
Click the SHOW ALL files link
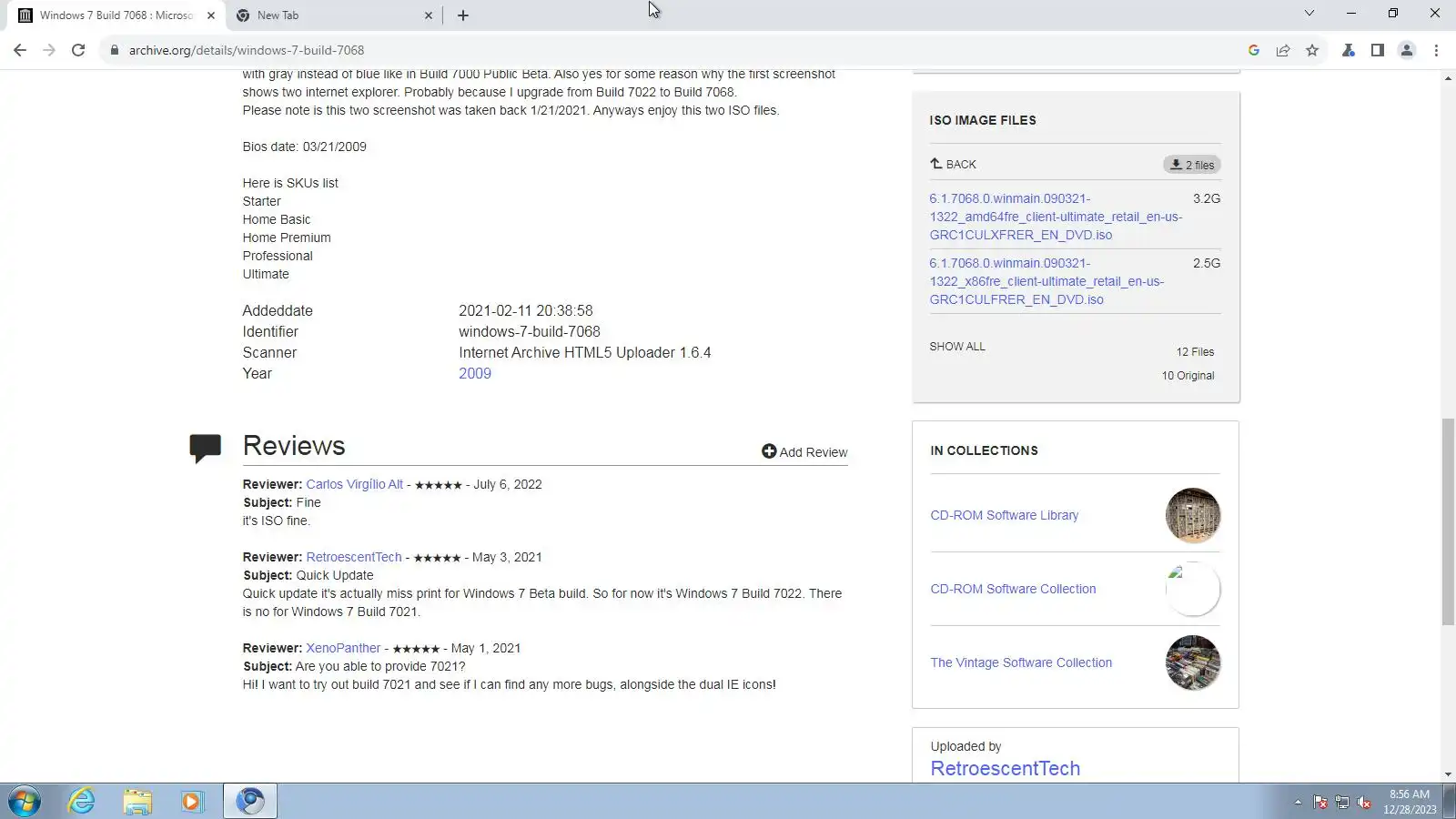pyautogui.click(x=957, y=347)
